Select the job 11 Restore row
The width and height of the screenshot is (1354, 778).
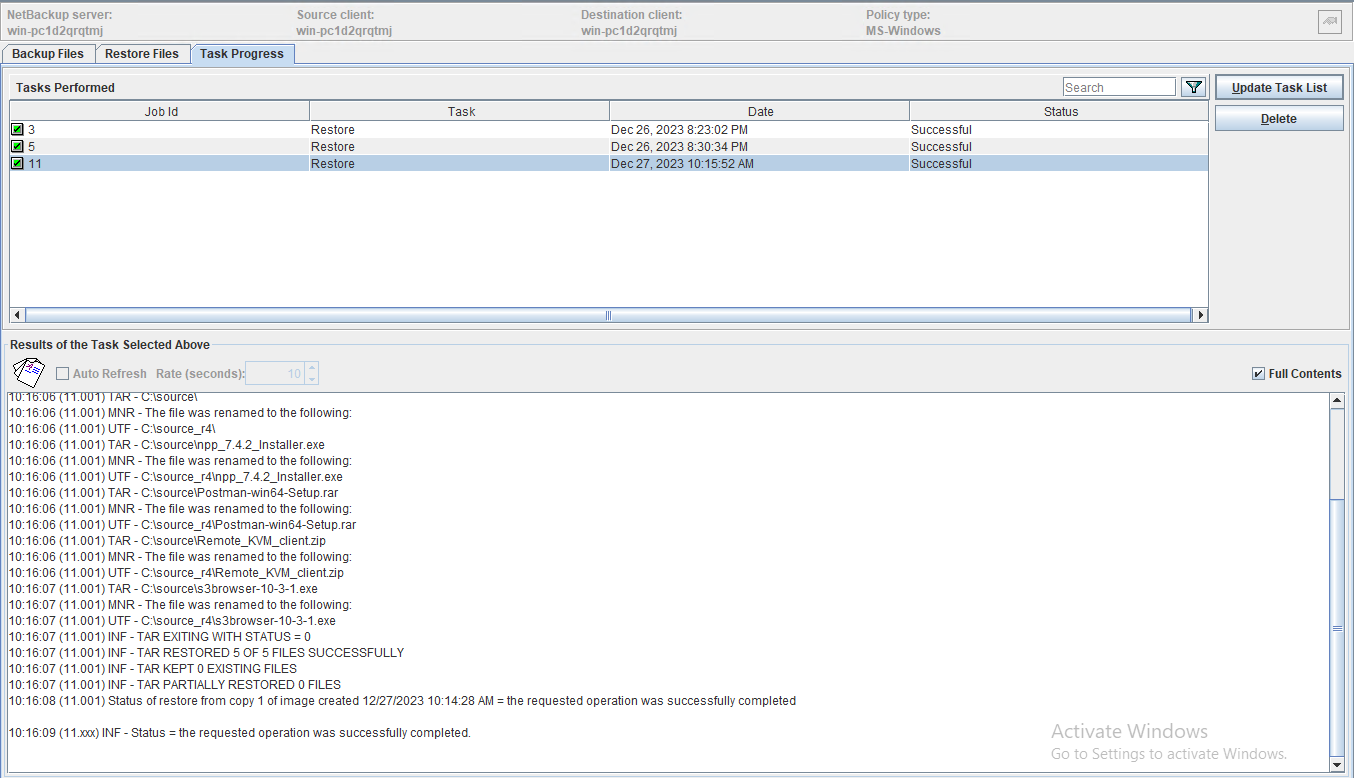pyautogui.click(x=609, y=164)
